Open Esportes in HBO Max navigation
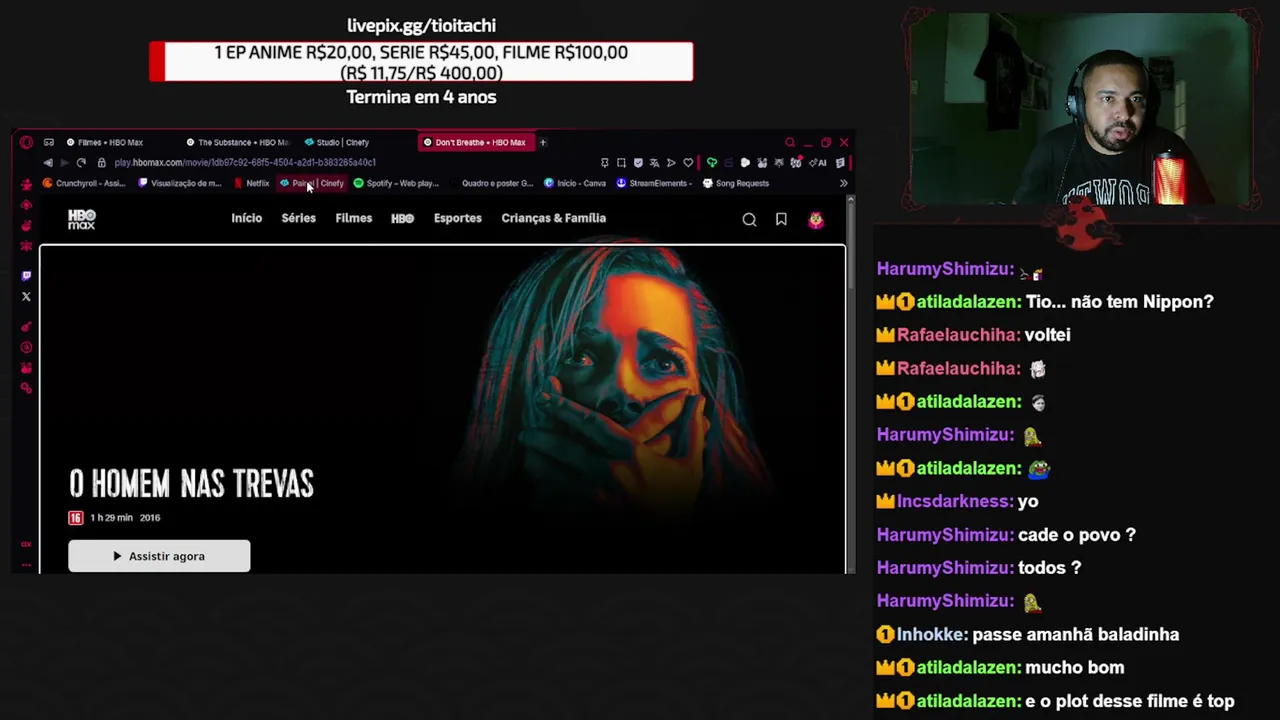This screenshot has height=720, width=1280. (457, 218)
